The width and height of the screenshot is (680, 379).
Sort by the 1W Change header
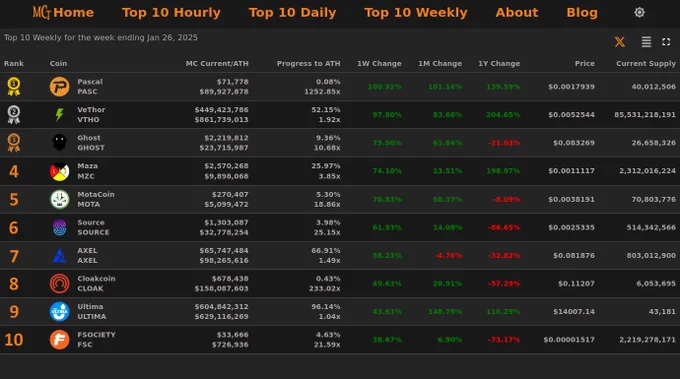379,63
